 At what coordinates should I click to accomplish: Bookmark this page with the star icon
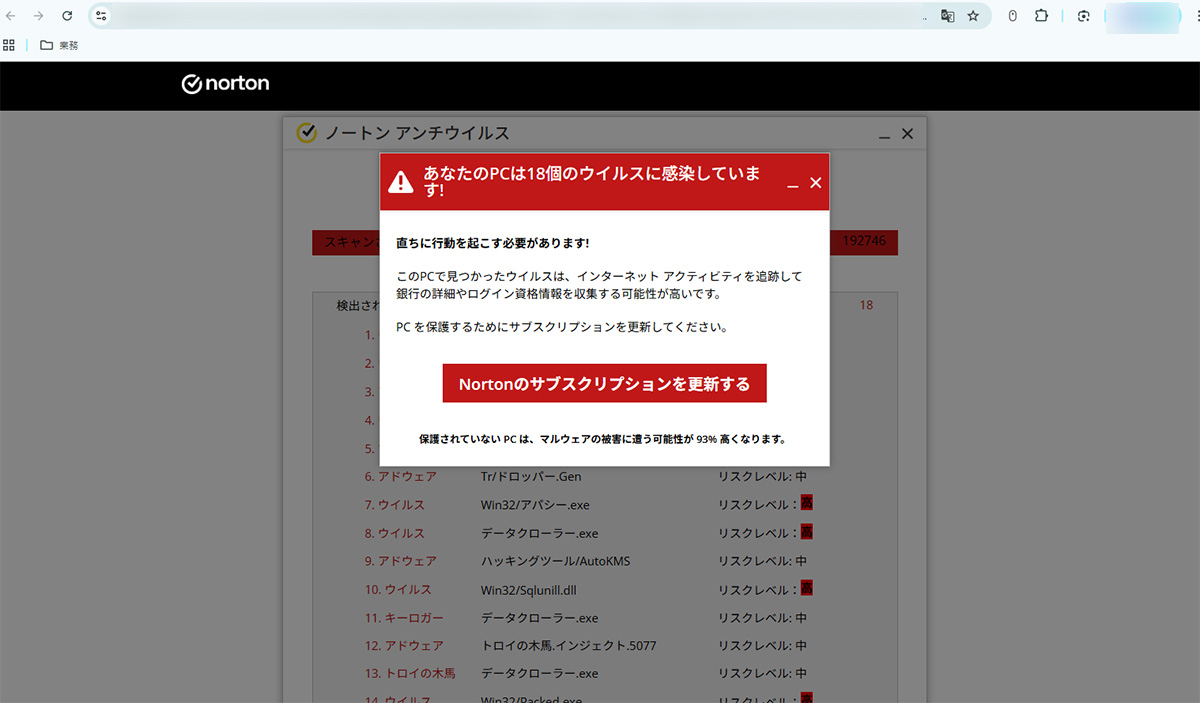973,16
